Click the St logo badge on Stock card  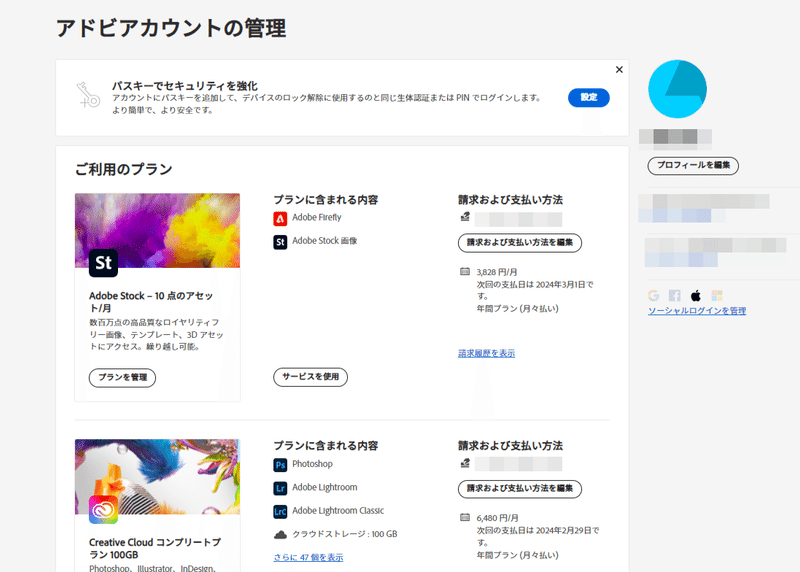tap(104, 263)
